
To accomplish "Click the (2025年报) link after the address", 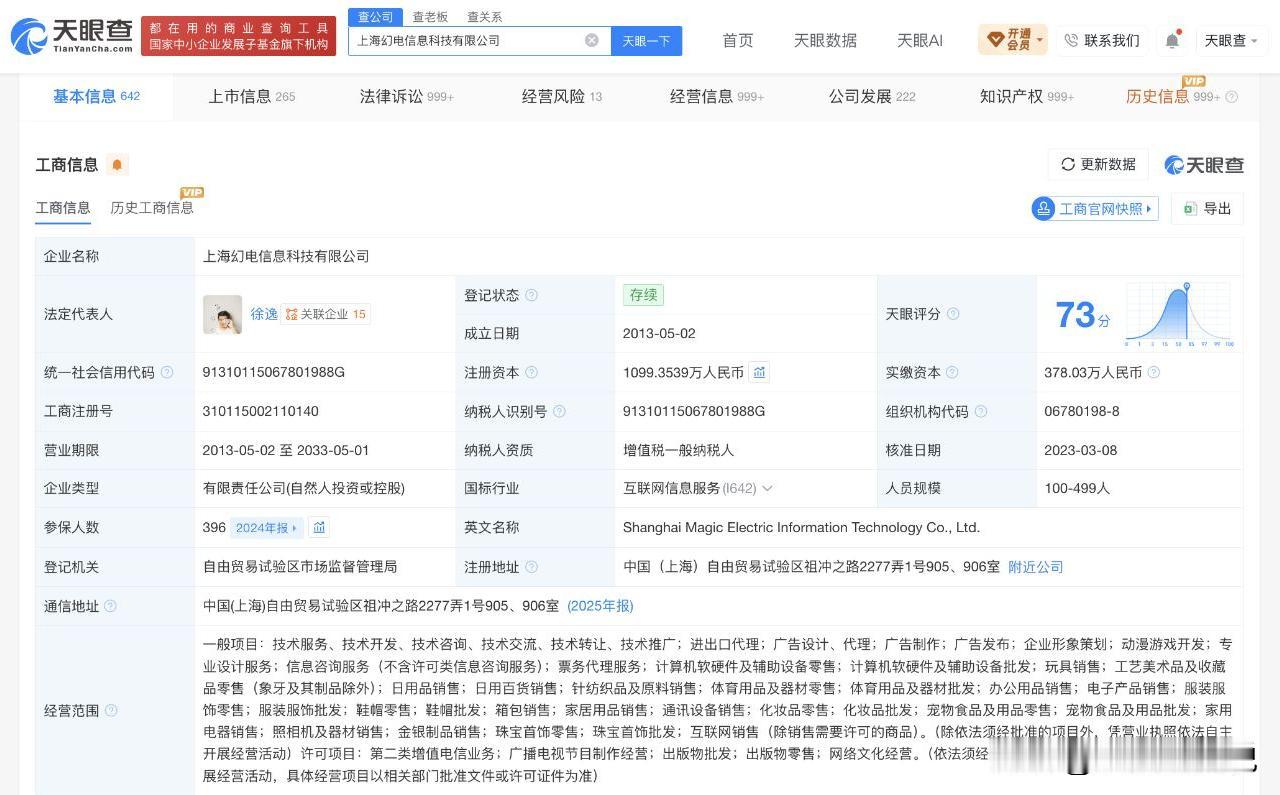I will tap(600, 606).
